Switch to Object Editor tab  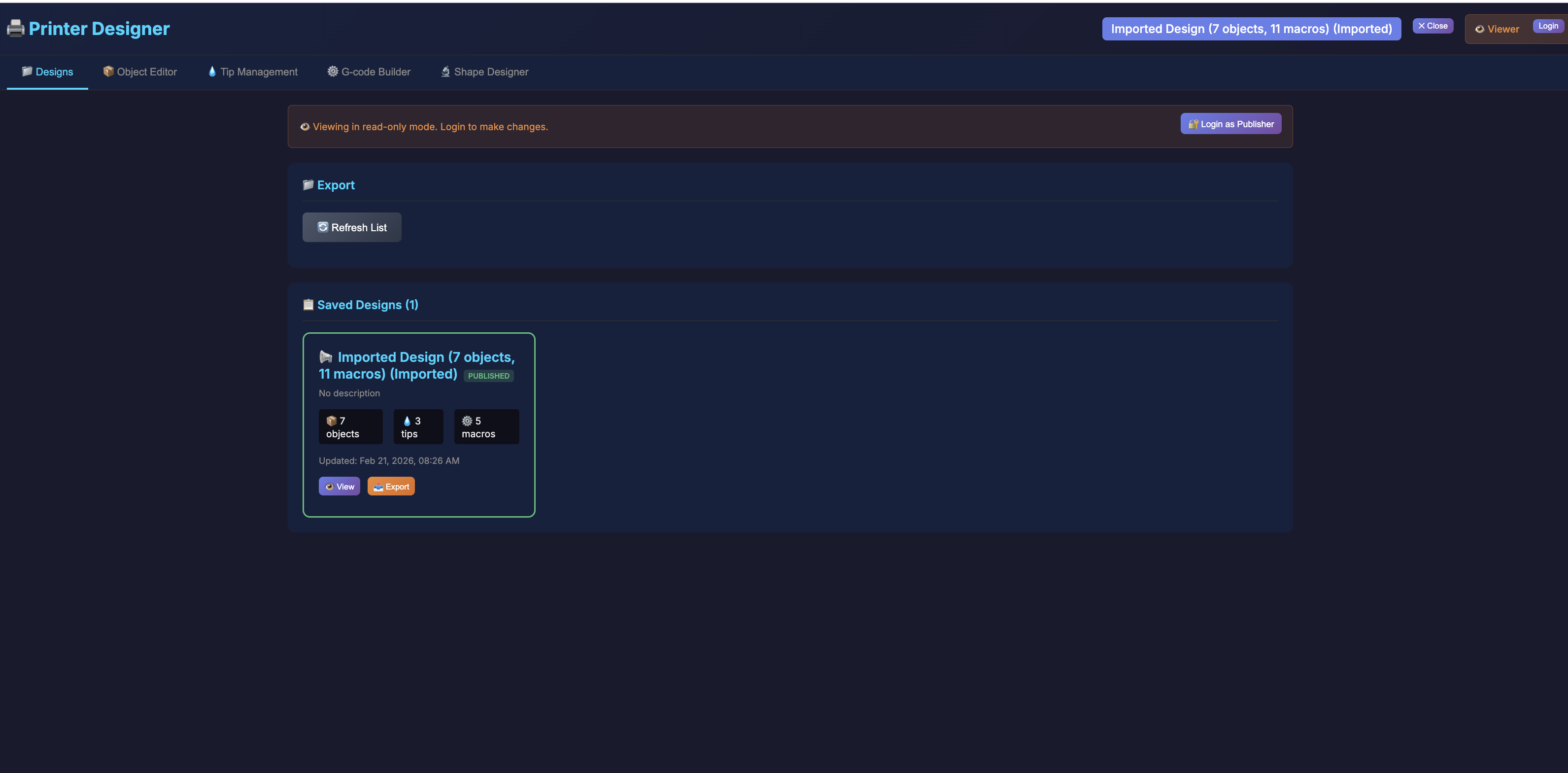(140, 72)
